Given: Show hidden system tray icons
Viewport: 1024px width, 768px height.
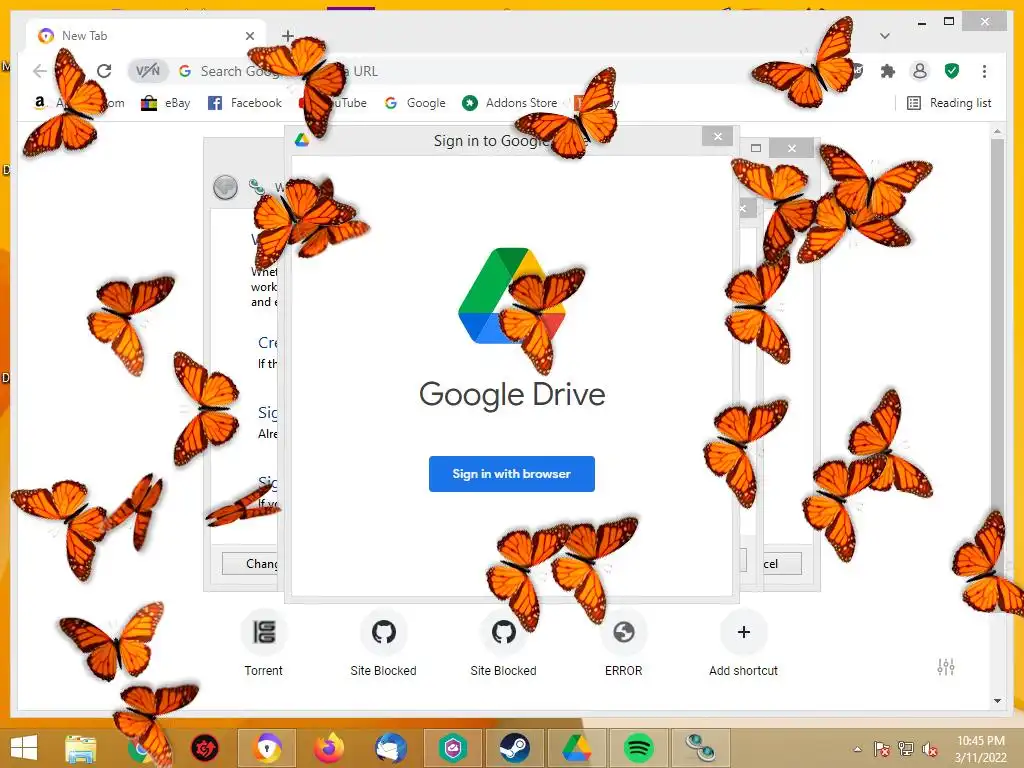Looking at the screenshot, I should [x=857, y=748].
